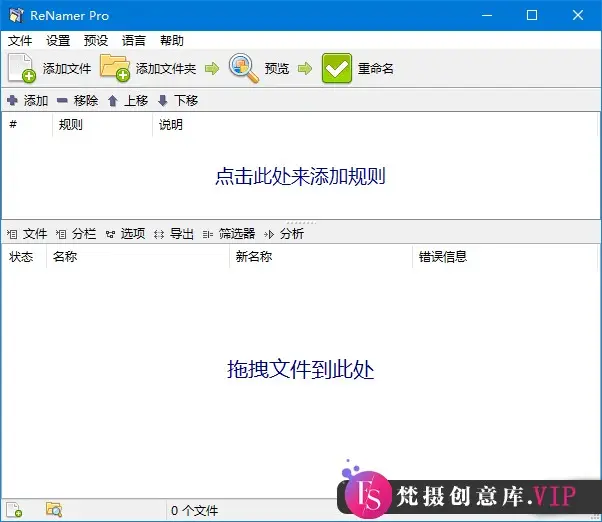Click the 说明 column header

pyautogui.click(x=375, y=124)
